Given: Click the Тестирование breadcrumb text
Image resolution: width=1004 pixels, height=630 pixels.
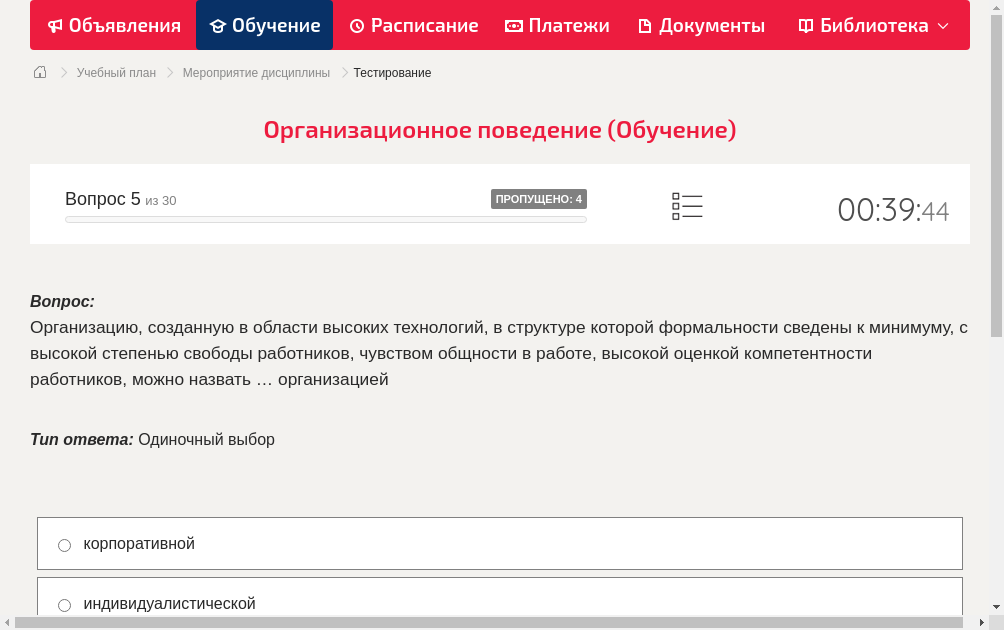Looking at the screenshot, I should 392,73.
